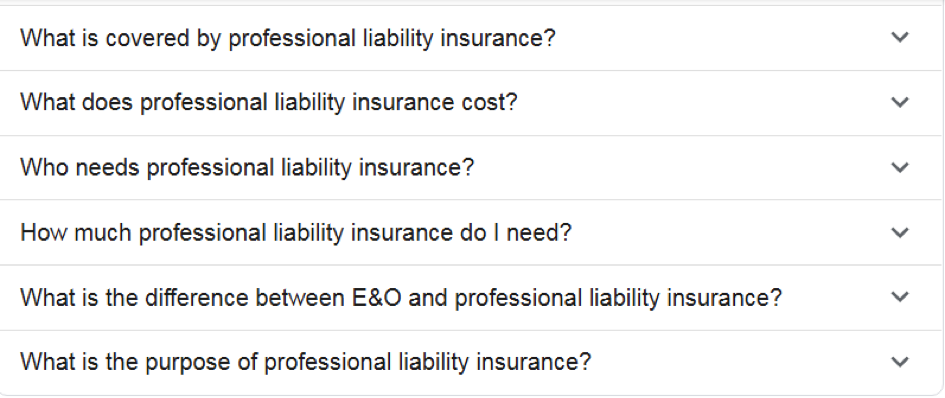Viewport: 945px width, 398px height.
Task: Select the question text about what is covered
Action: pos(287,39)
